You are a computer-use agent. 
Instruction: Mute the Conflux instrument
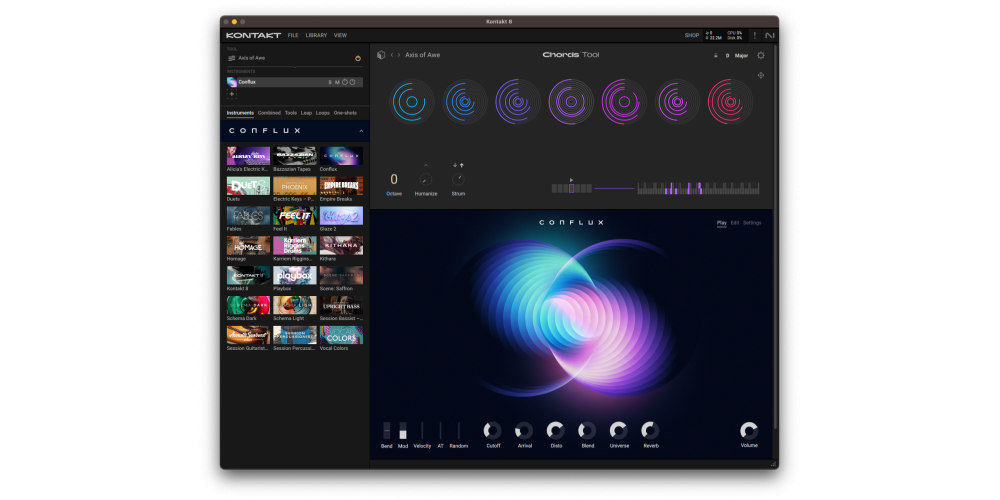pos(337,82)
